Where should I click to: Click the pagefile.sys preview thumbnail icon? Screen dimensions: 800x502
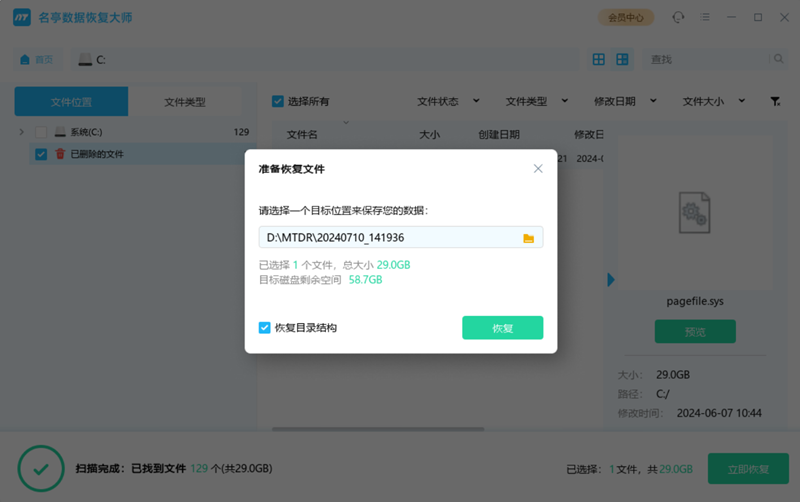[694, 213]
